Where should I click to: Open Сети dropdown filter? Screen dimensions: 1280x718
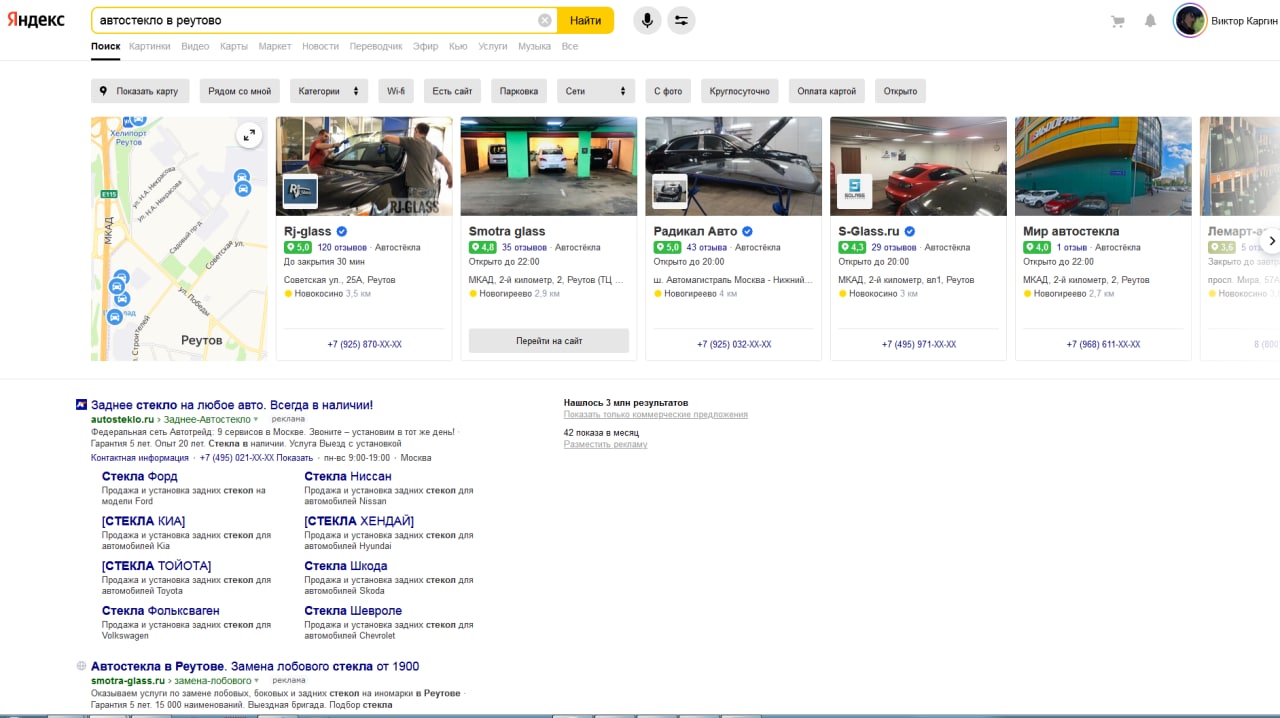pos(596,91)
